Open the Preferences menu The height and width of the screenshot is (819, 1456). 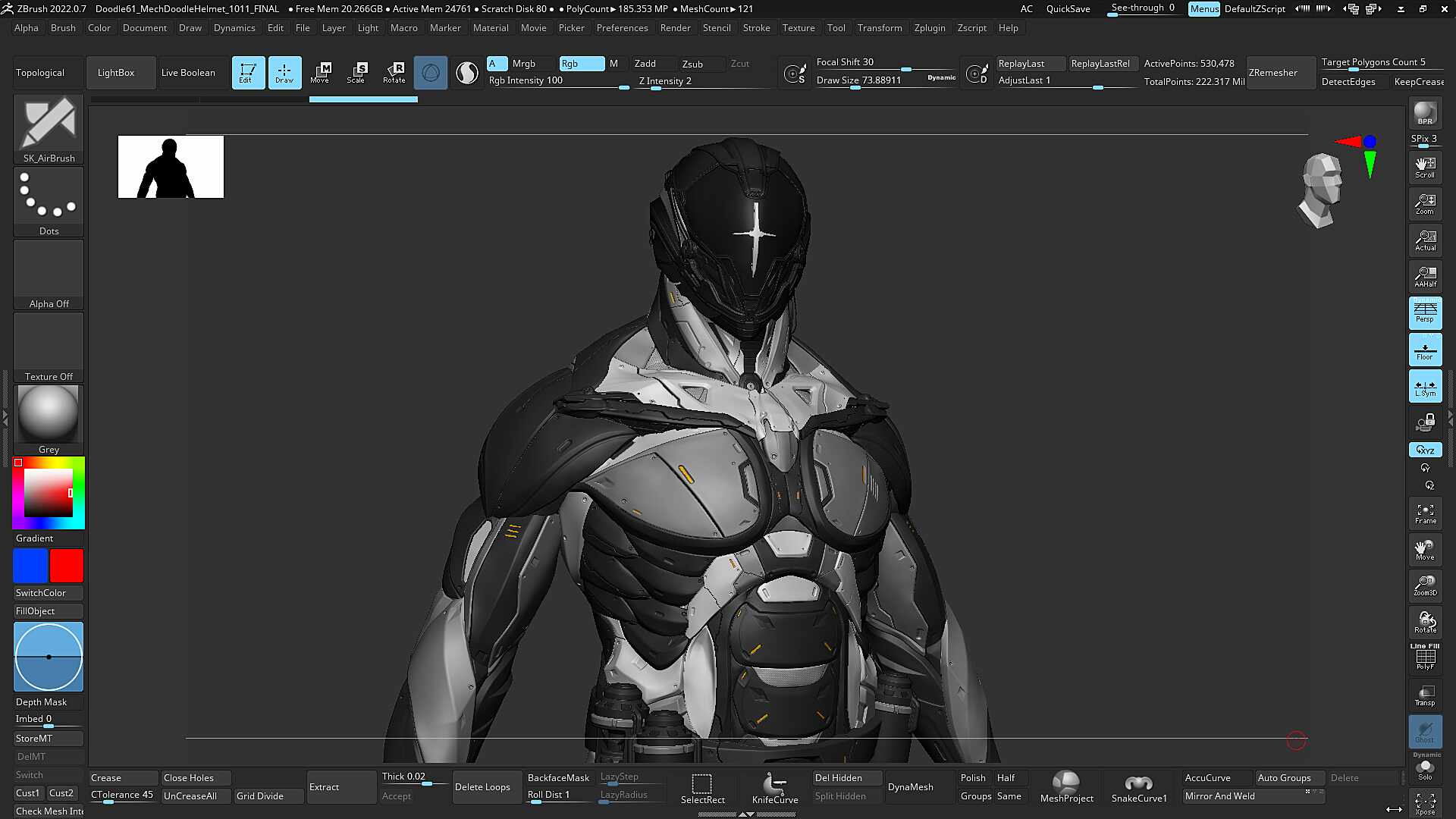[622, 28]
